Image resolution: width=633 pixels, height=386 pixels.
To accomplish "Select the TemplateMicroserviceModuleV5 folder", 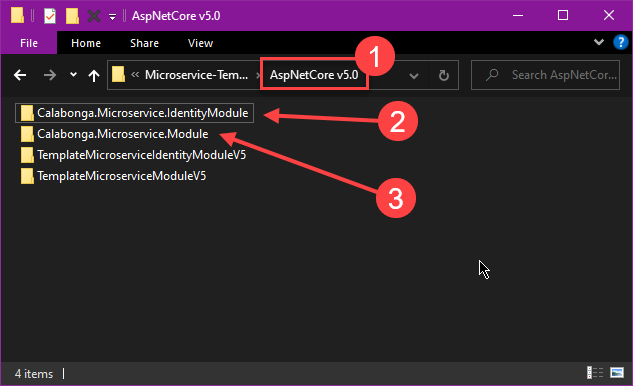I will (x=113, y=176).
